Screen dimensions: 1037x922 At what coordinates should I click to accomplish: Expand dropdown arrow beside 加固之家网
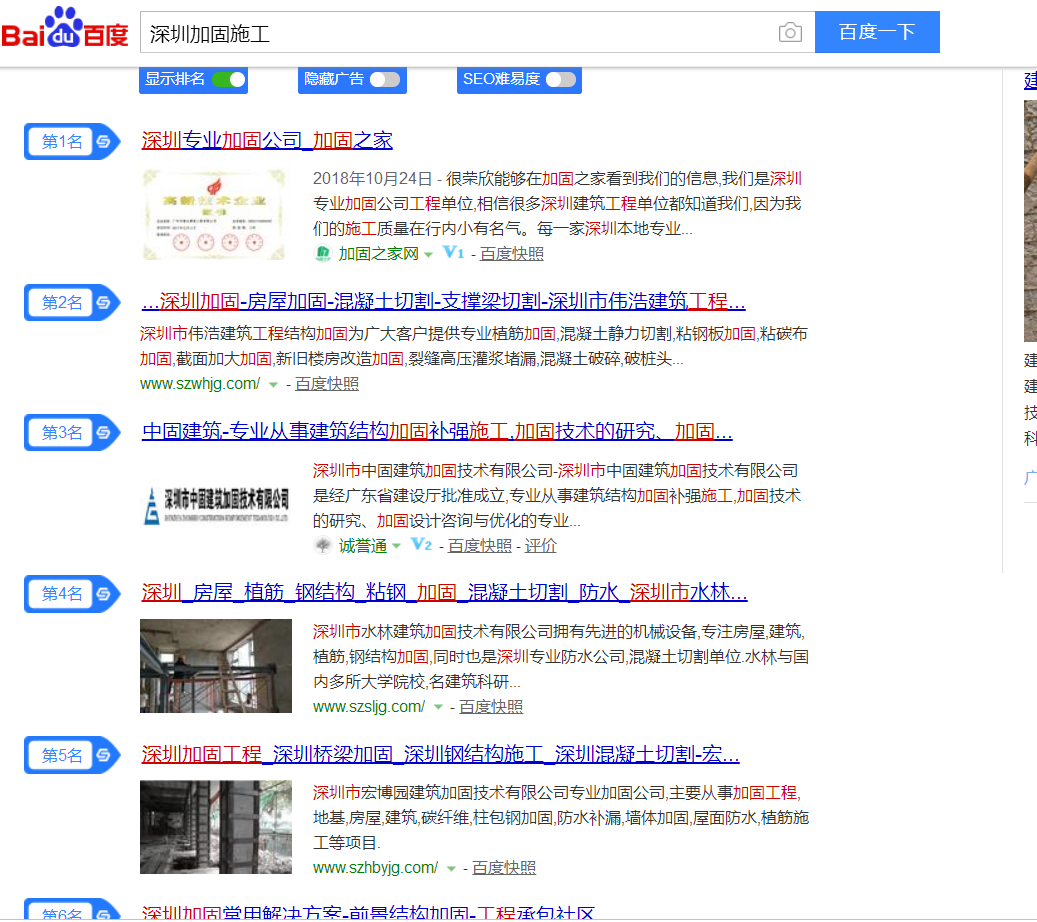pyautogui.click(x=429, y=255)
